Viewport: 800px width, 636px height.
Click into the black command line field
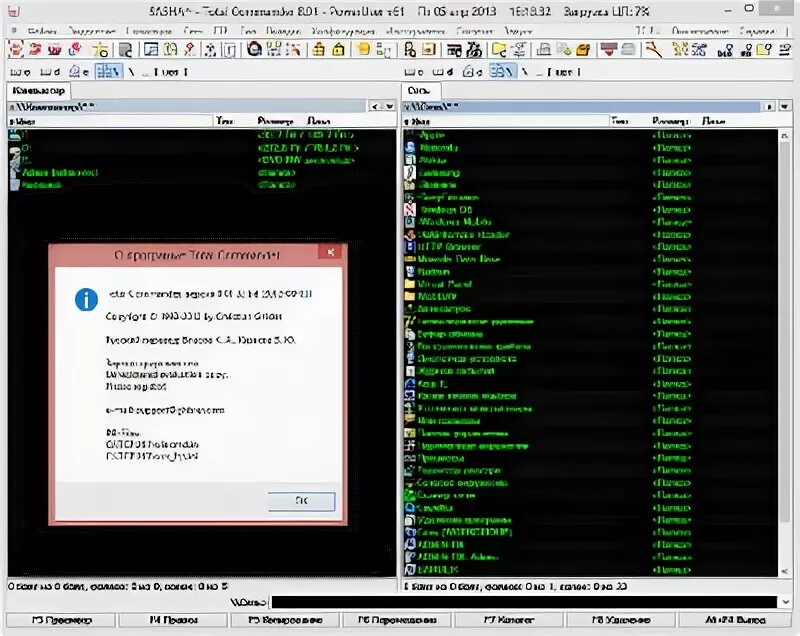click(524, 602)
